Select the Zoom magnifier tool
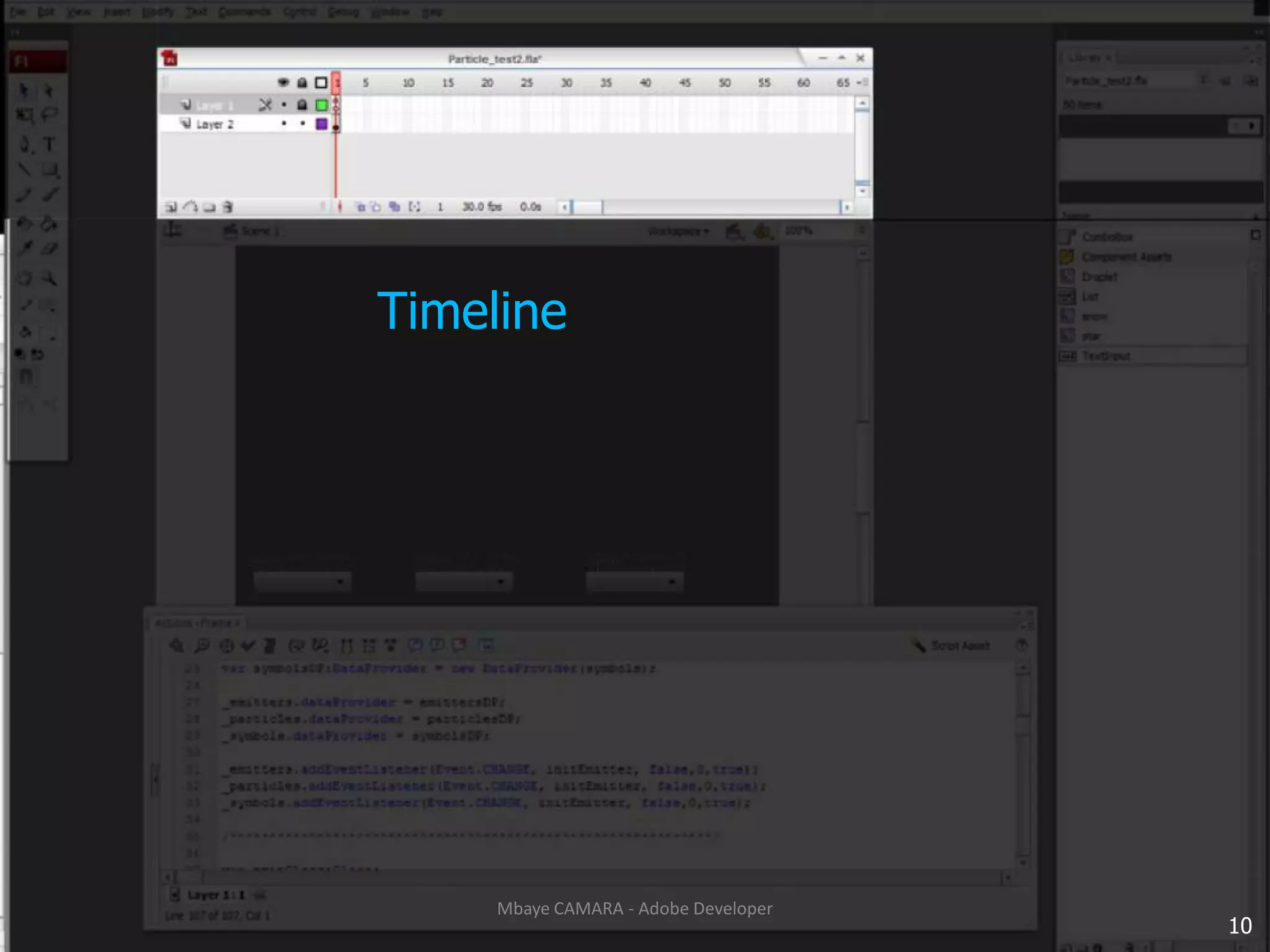 pyautogui.click(x=50, y=278)
